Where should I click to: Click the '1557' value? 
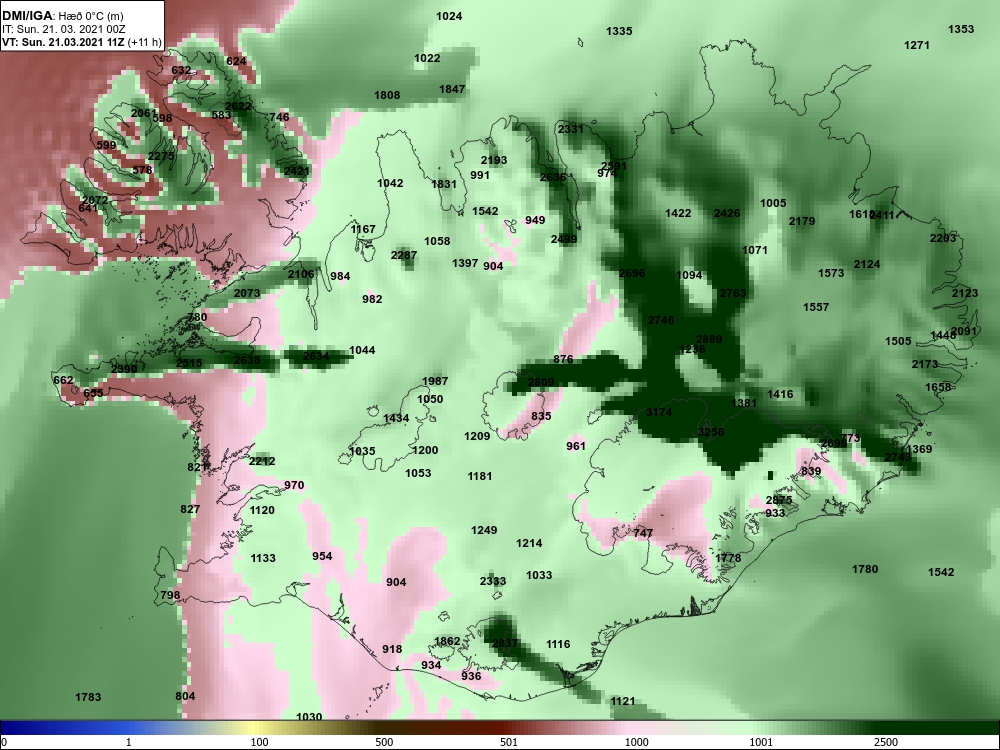pyautogui.click(x=816, y=307)
